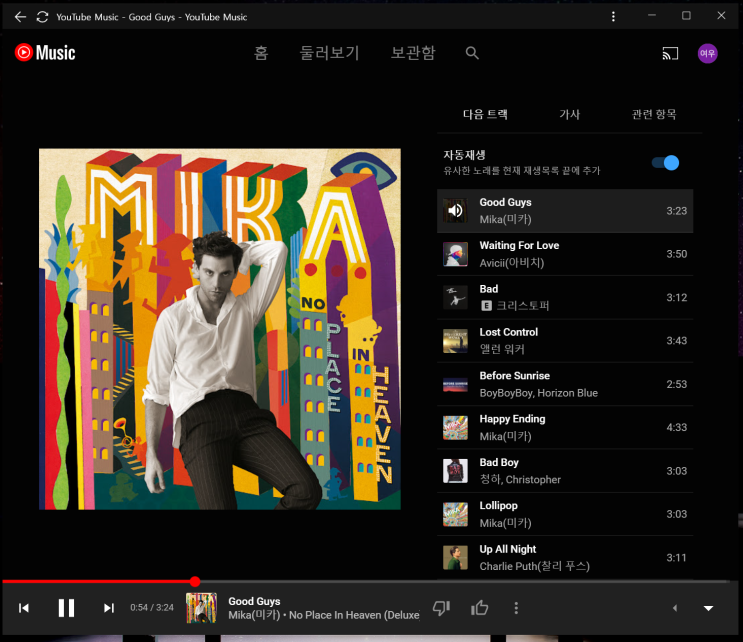Click the Up All Night thumbnail
Viewport: 743px width, 642px height.
(x=455, y=558)
